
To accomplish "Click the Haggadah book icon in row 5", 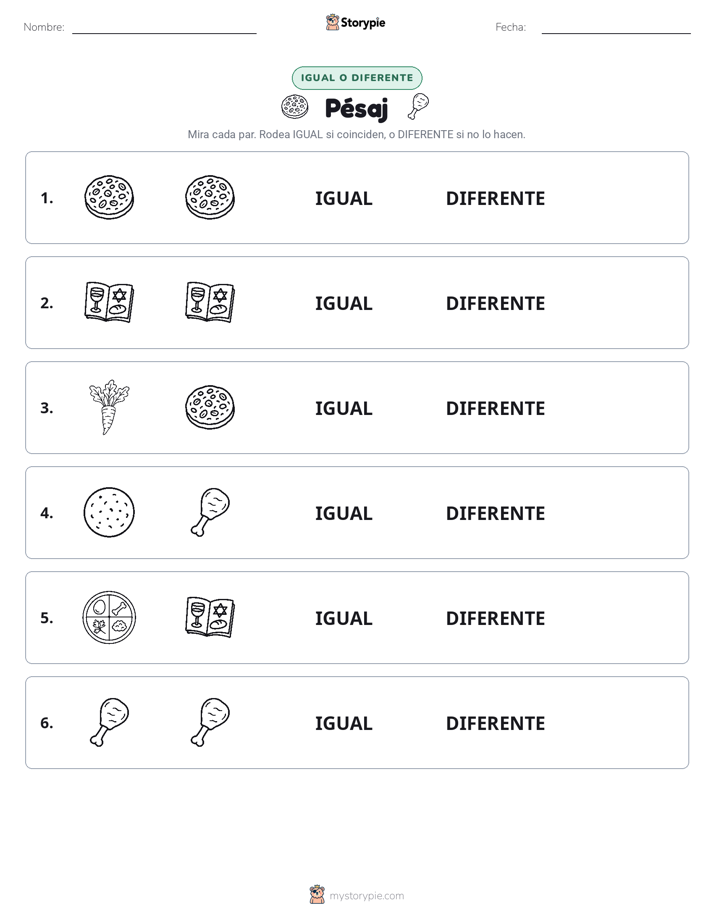I will tap(210, 617).
